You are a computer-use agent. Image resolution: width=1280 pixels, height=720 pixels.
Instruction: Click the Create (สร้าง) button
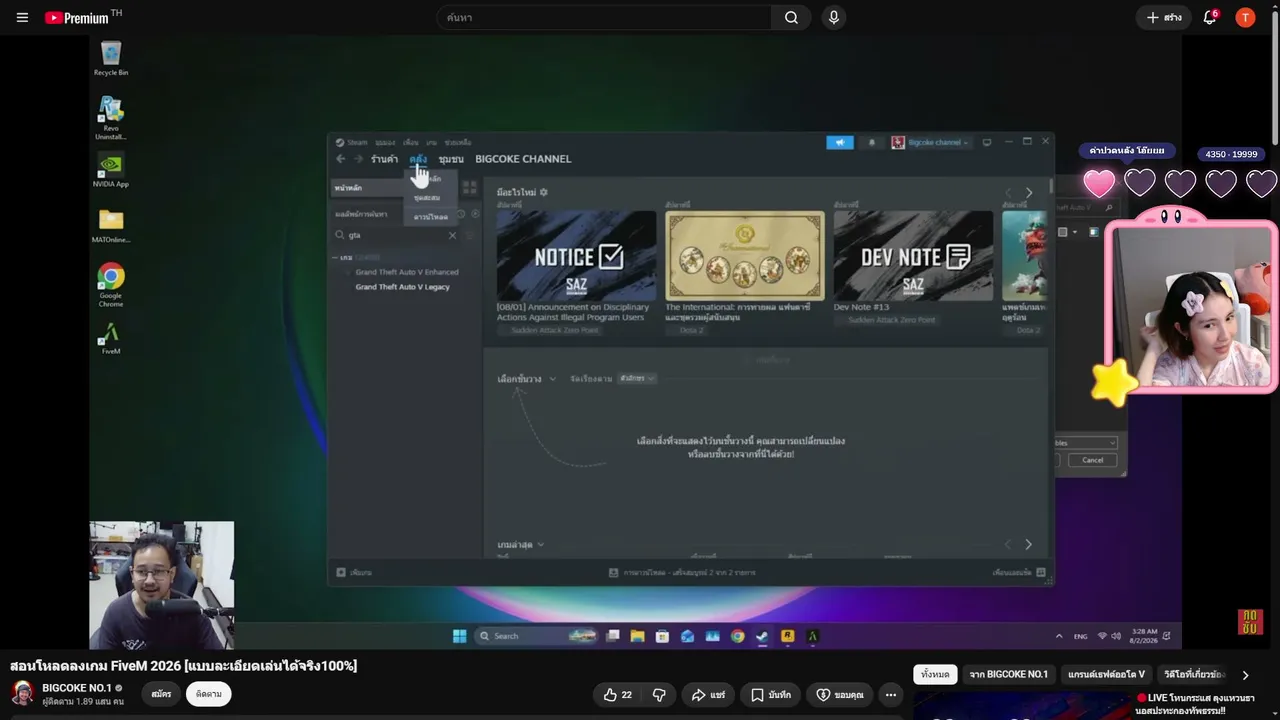(x=1164, y=17)
